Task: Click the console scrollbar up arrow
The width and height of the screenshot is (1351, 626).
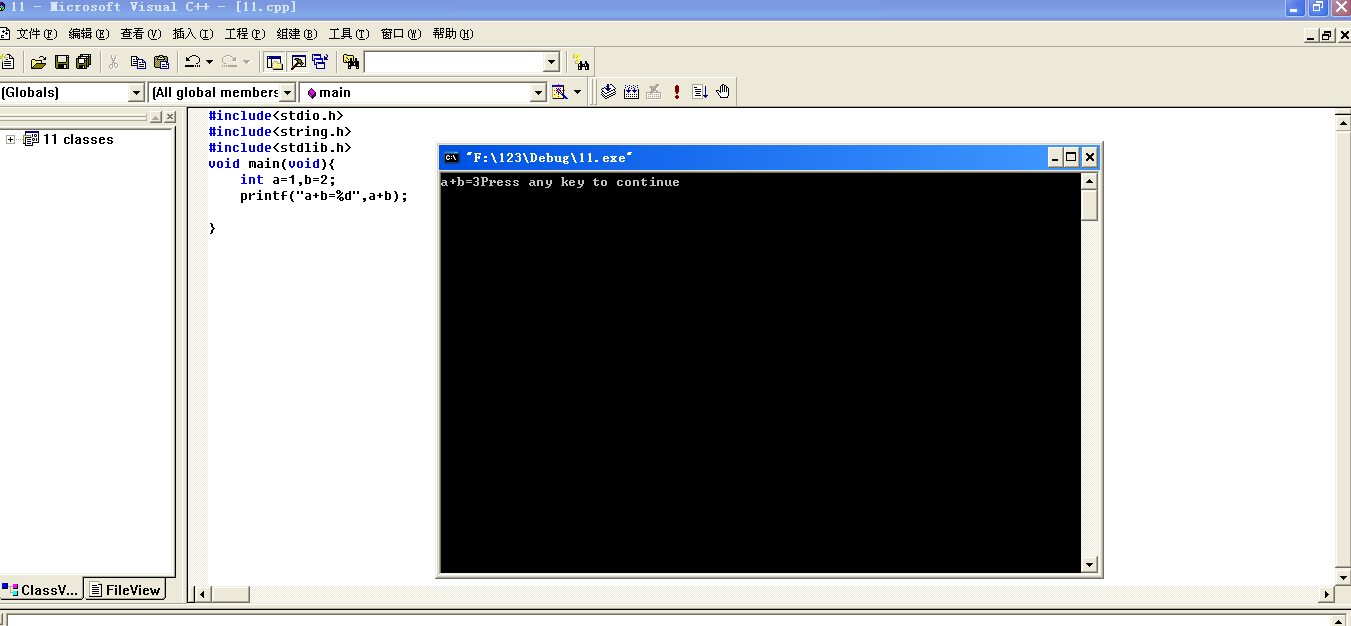Action: [x=1090, y=181]
